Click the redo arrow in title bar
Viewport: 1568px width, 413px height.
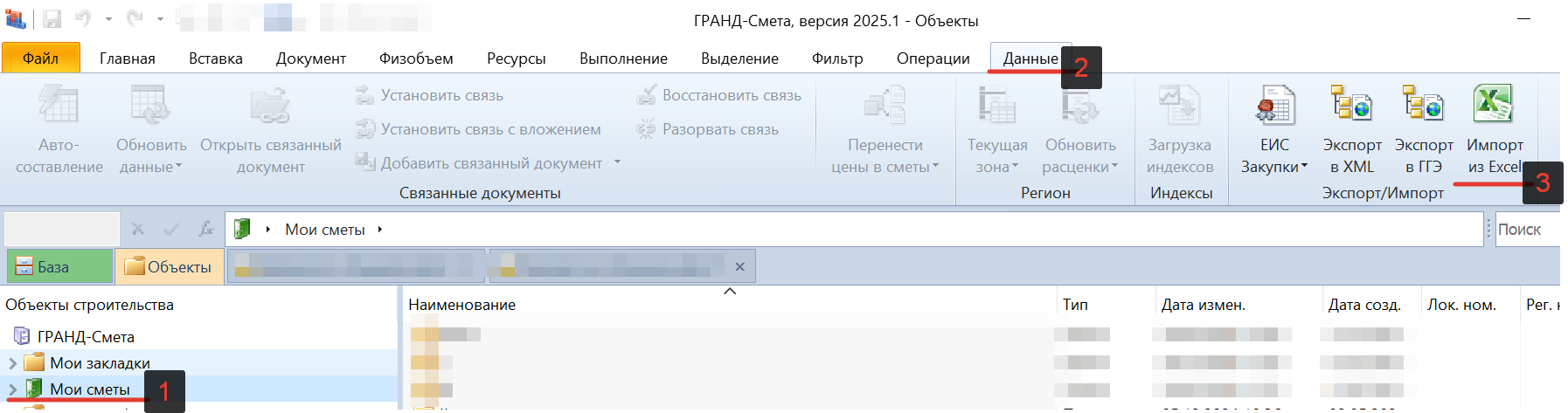[135, 18]
